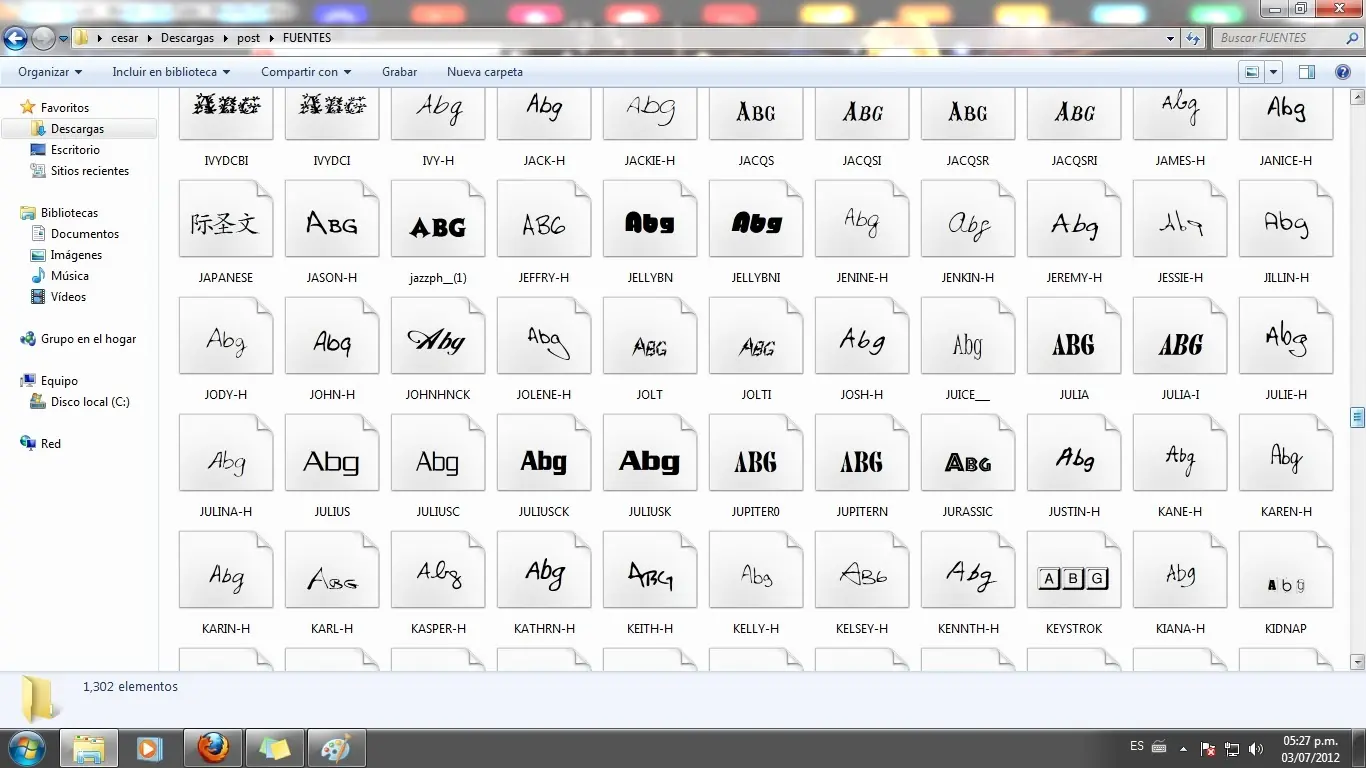This screenshot has height=768, width=1366.
Task: Select Red in the navigation pane
Action: [x=50, y=444]
